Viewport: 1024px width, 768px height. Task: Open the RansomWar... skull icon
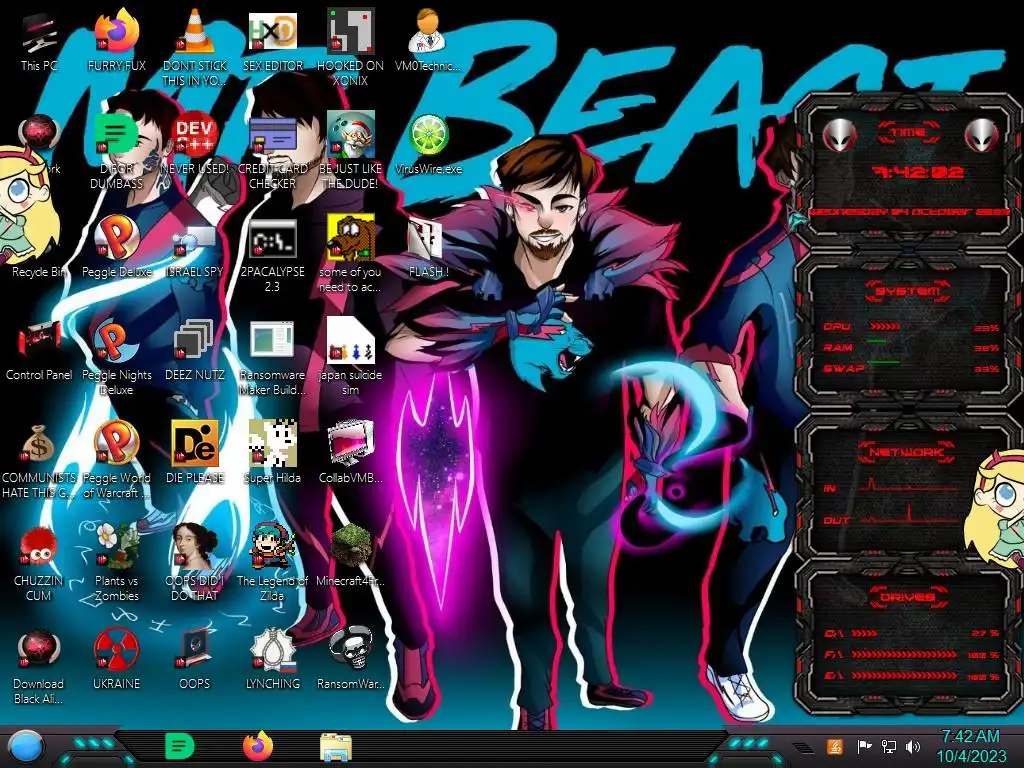[x=350, y=660]
